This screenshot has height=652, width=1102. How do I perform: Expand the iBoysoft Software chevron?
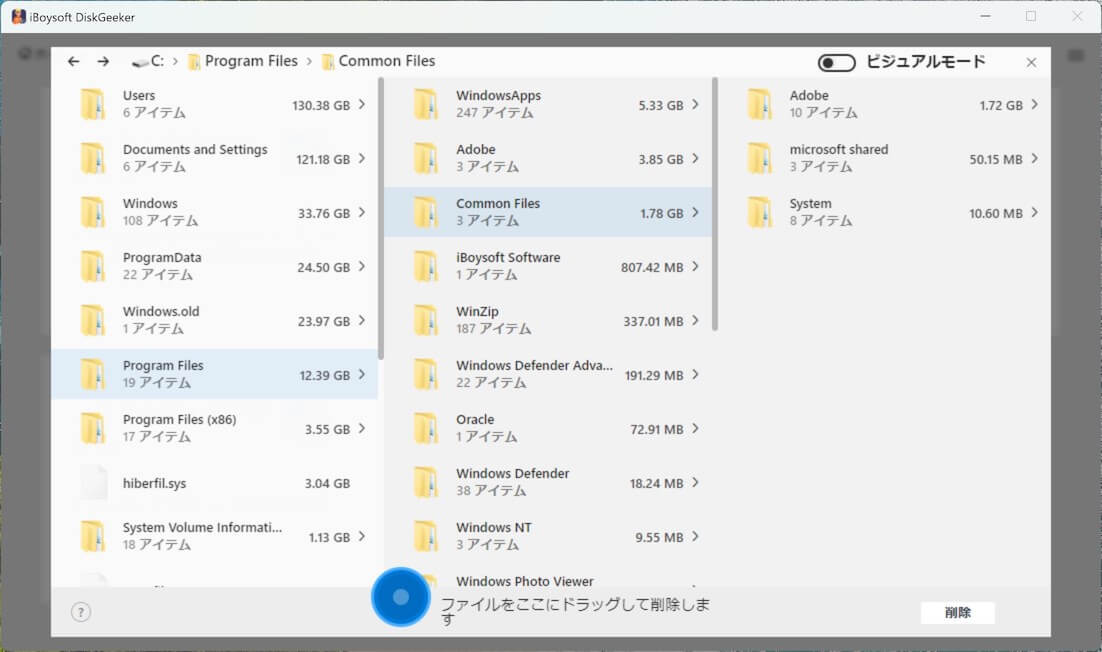695,267
